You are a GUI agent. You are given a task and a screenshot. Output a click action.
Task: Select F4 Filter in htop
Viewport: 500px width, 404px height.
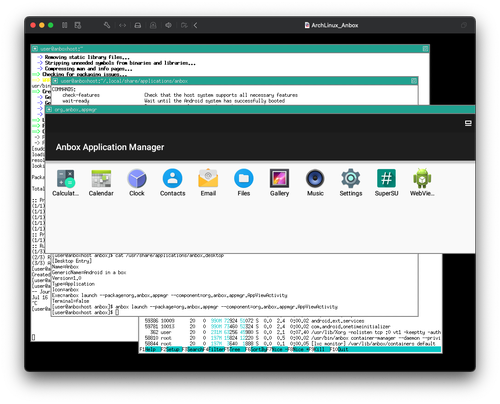tap(215, 349)
